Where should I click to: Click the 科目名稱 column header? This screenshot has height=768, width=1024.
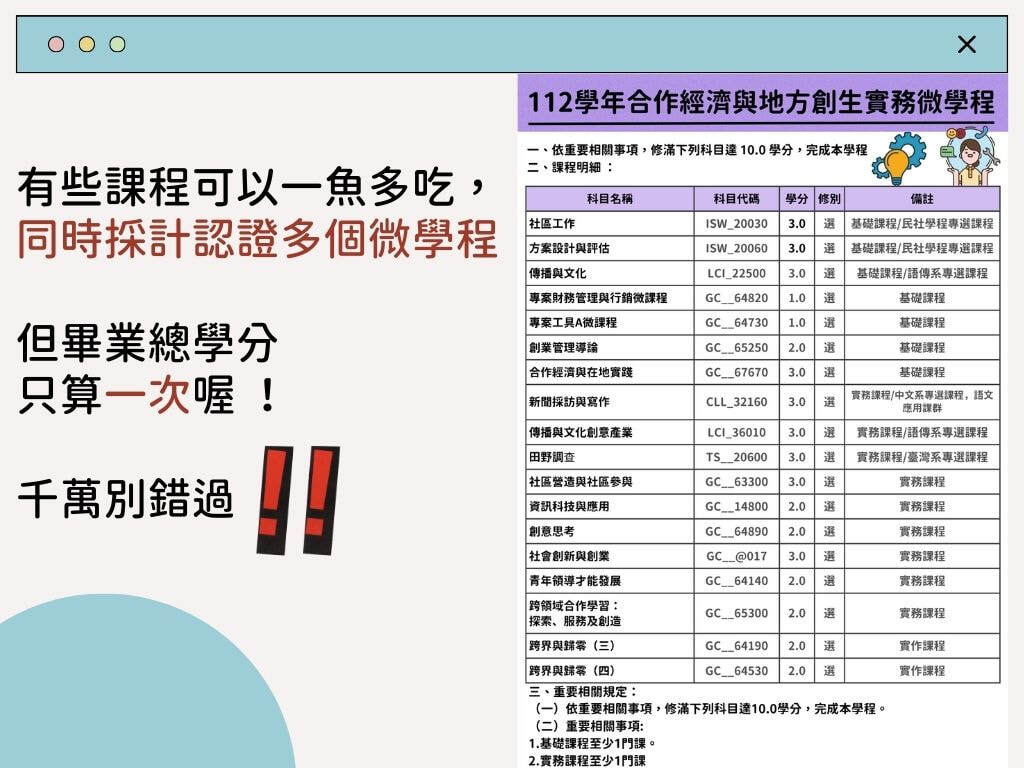pyautogui.click(x=609, y=199)
